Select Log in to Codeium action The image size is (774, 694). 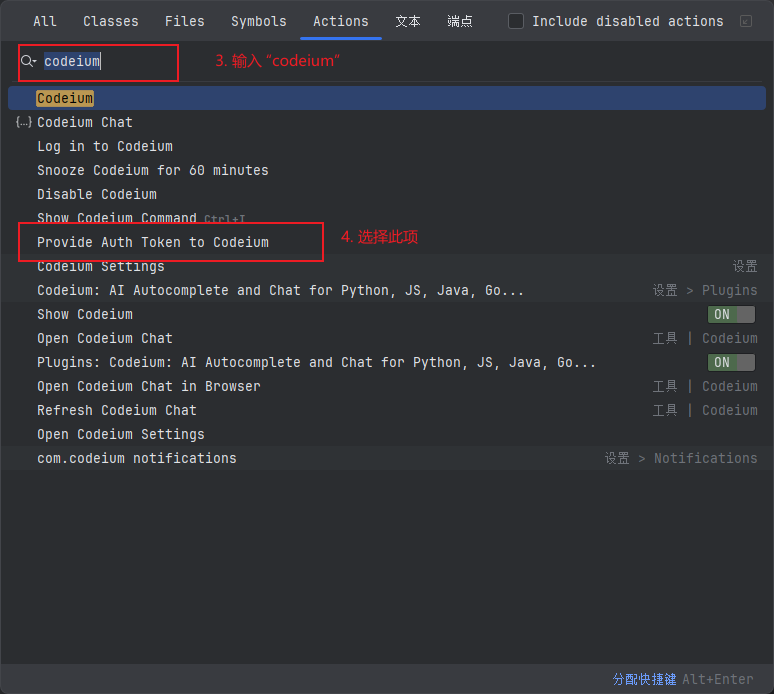105,146
